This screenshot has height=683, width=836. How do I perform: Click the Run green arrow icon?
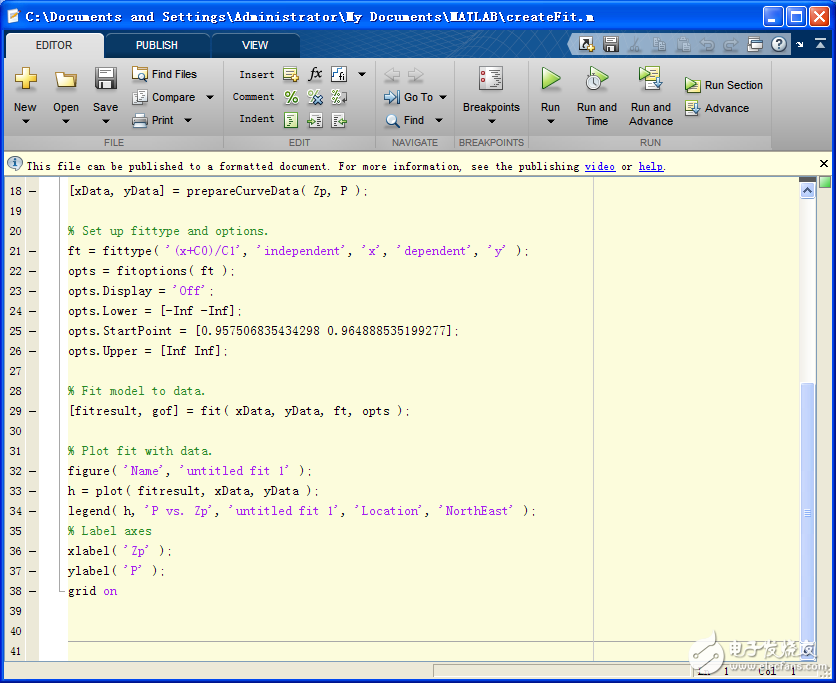[550, 79]
